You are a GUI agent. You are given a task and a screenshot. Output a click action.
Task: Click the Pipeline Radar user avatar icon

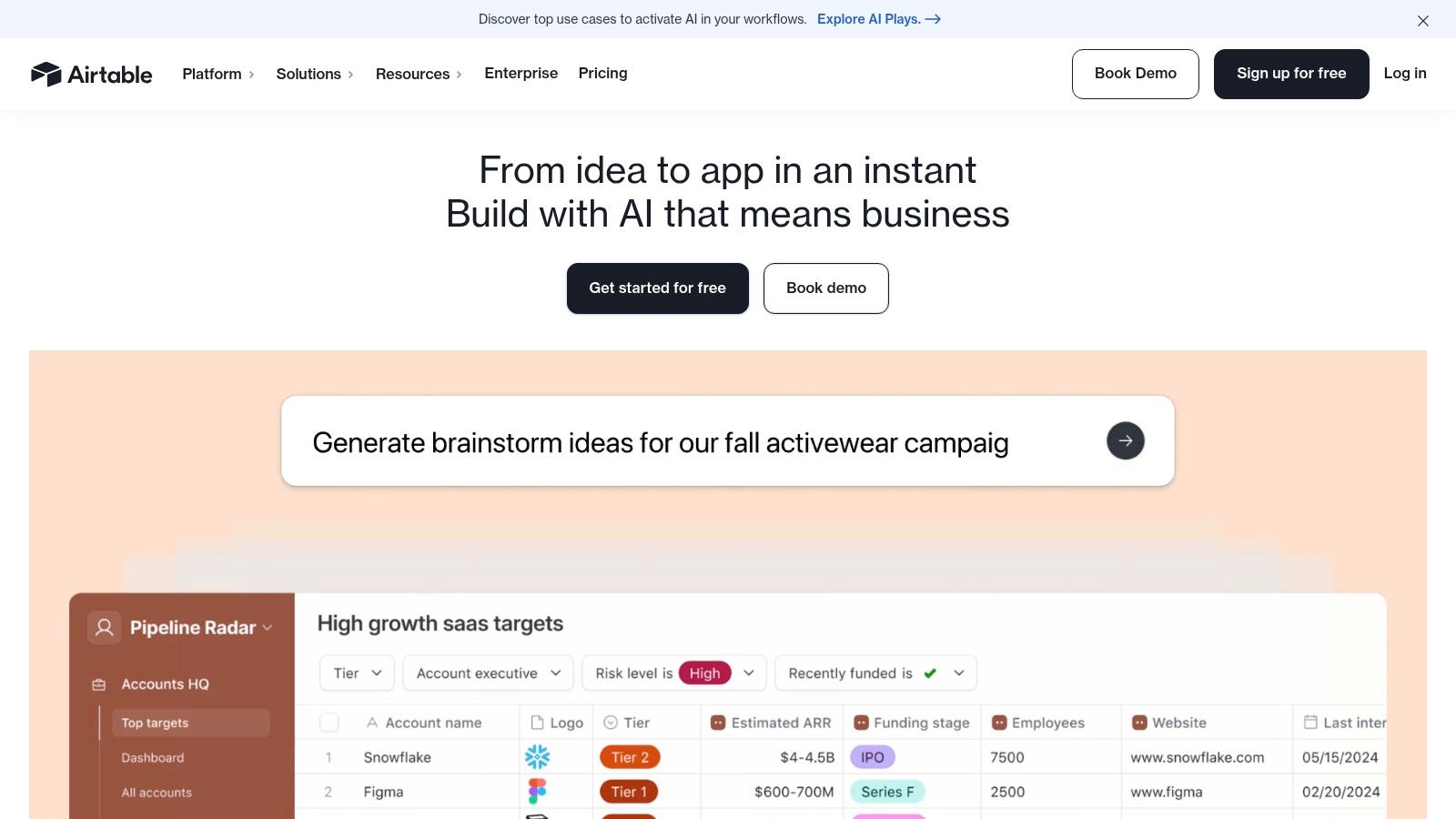pyautogui.click(x=105, y=627)
